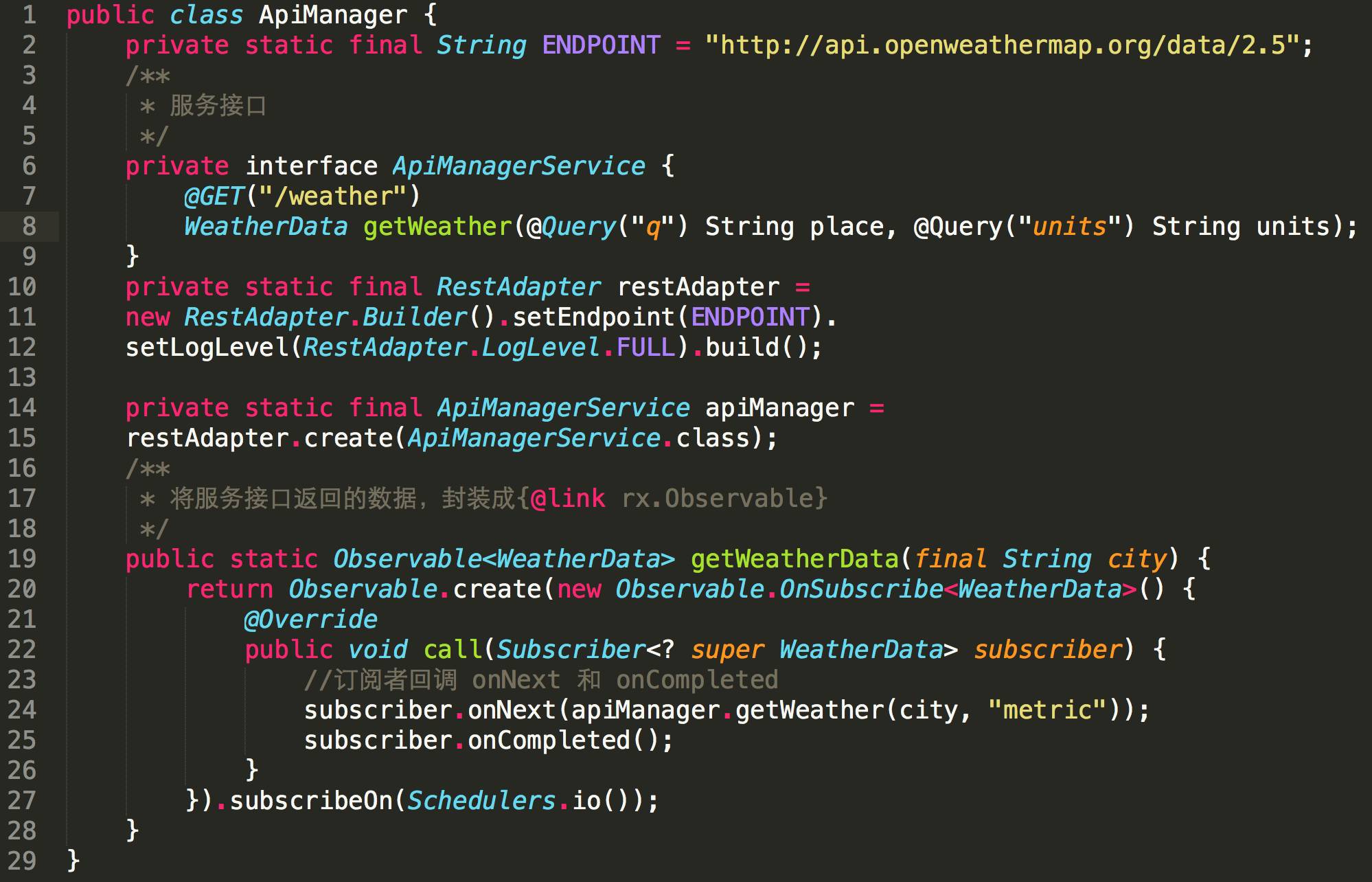The width and height of the screenshot is (1372, 882).
Task: Click the call method name on line 22
Action: pyautogui.click(x=453, y=650)
